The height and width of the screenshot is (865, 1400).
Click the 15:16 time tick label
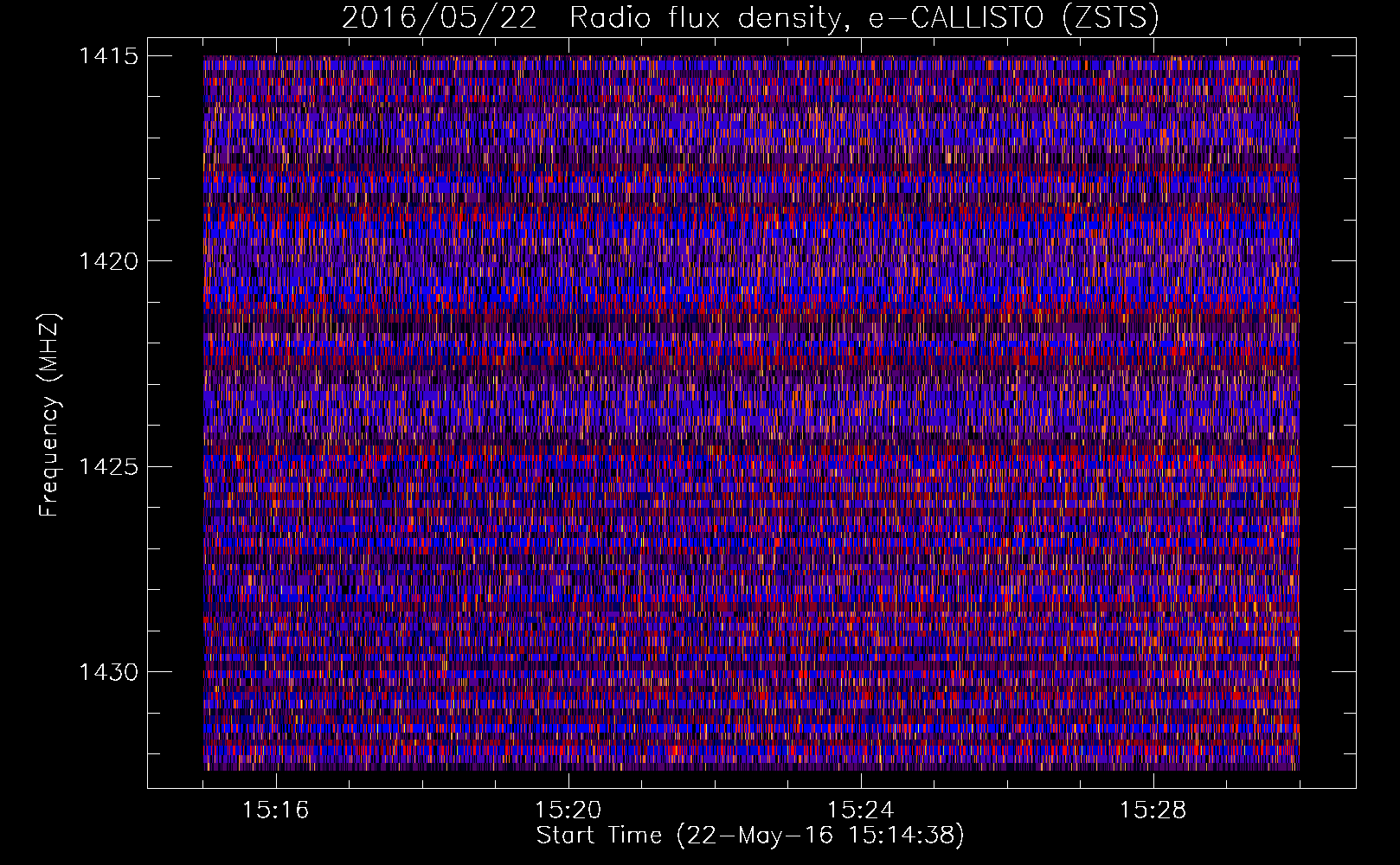pos(276,810)
